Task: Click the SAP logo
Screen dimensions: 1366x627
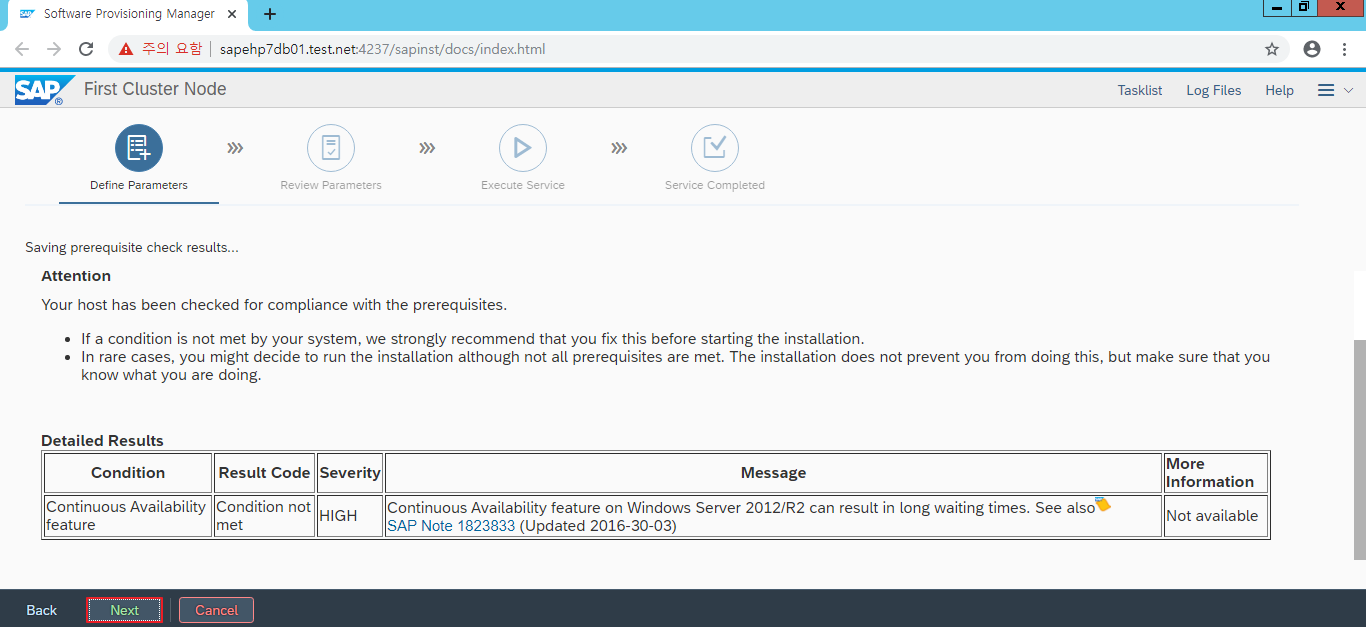Action: (43, 90)
